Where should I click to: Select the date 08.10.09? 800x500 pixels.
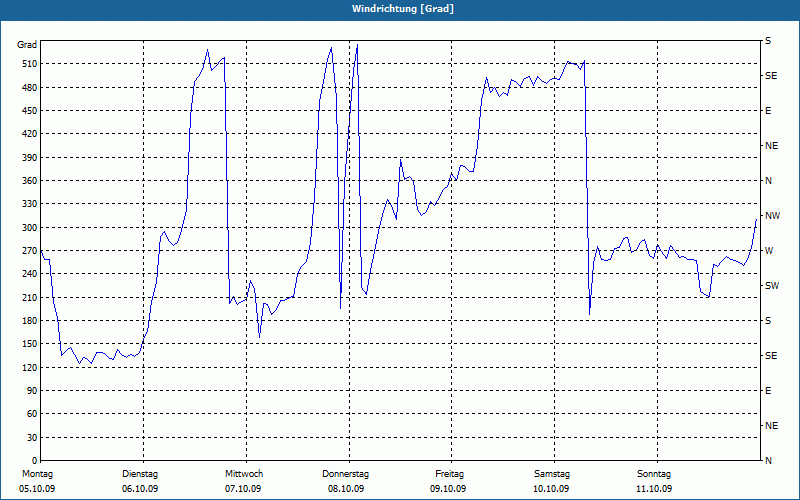pos(346,489)
